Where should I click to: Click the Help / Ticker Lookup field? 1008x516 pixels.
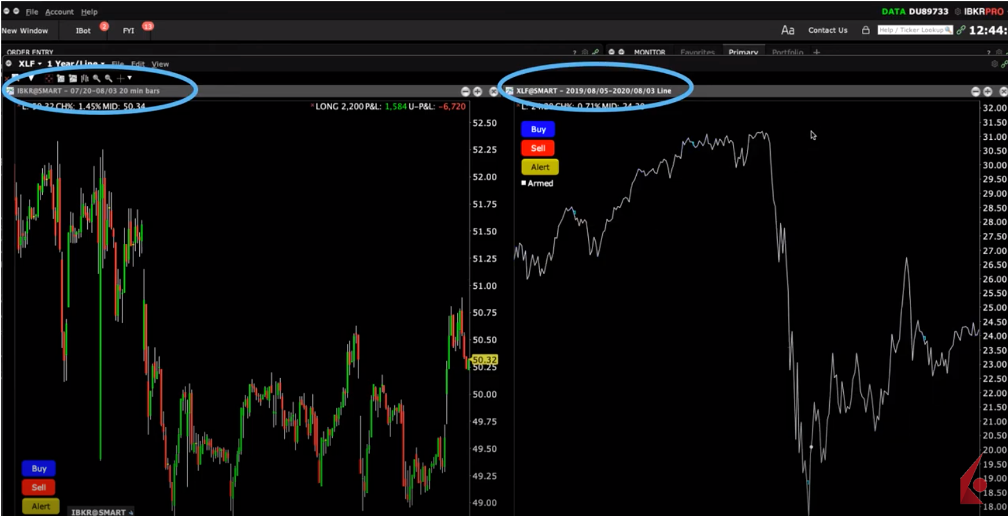point(914,31)
